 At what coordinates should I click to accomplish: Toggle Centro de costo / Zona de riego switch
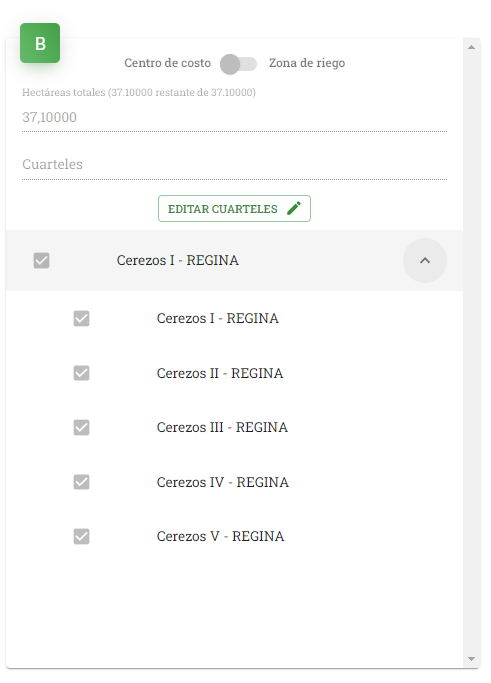[x=238, y=64]
